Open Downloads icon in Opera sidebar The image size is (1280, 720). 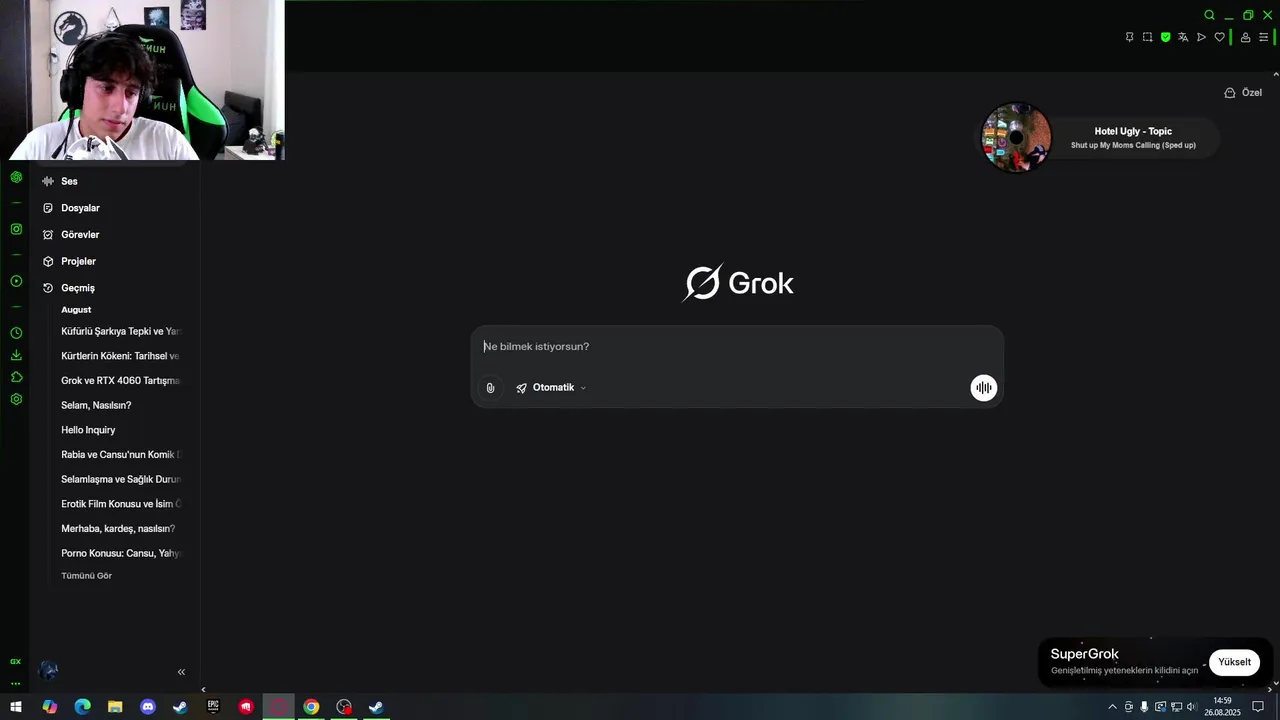click(16, 355)
